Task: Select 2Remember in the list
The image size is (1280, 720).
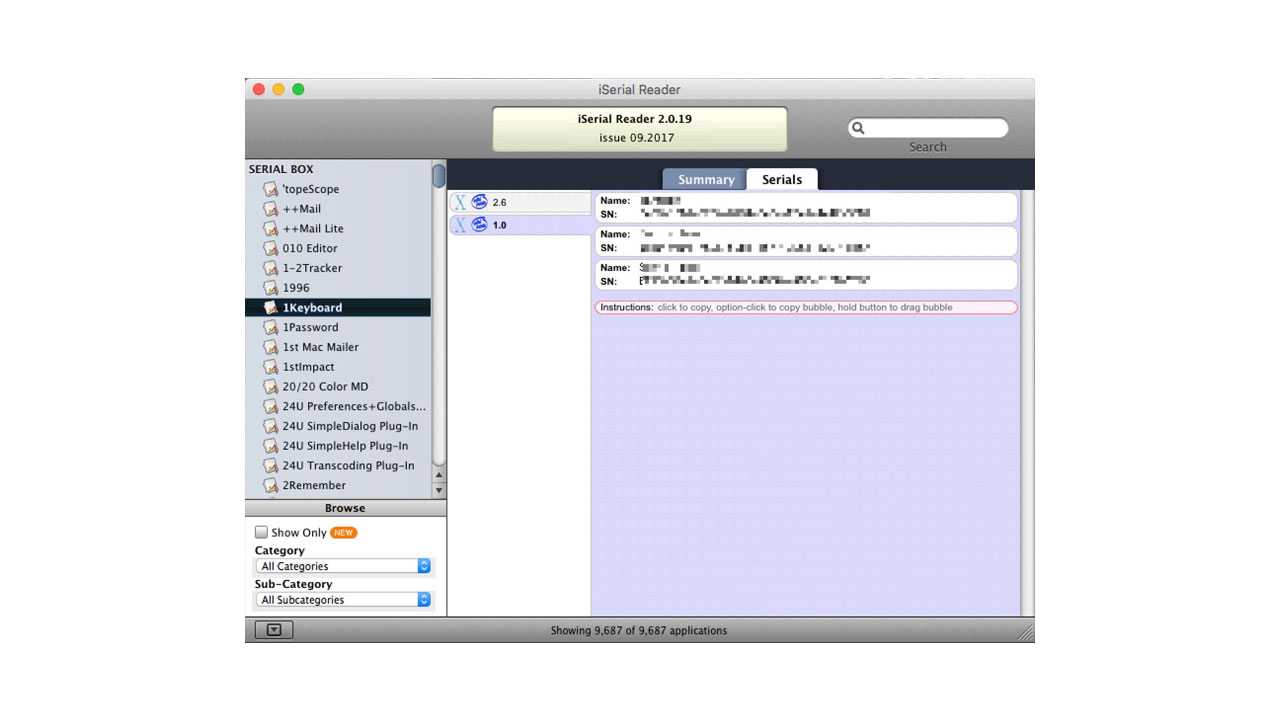Action: click(x=338, y=485)
